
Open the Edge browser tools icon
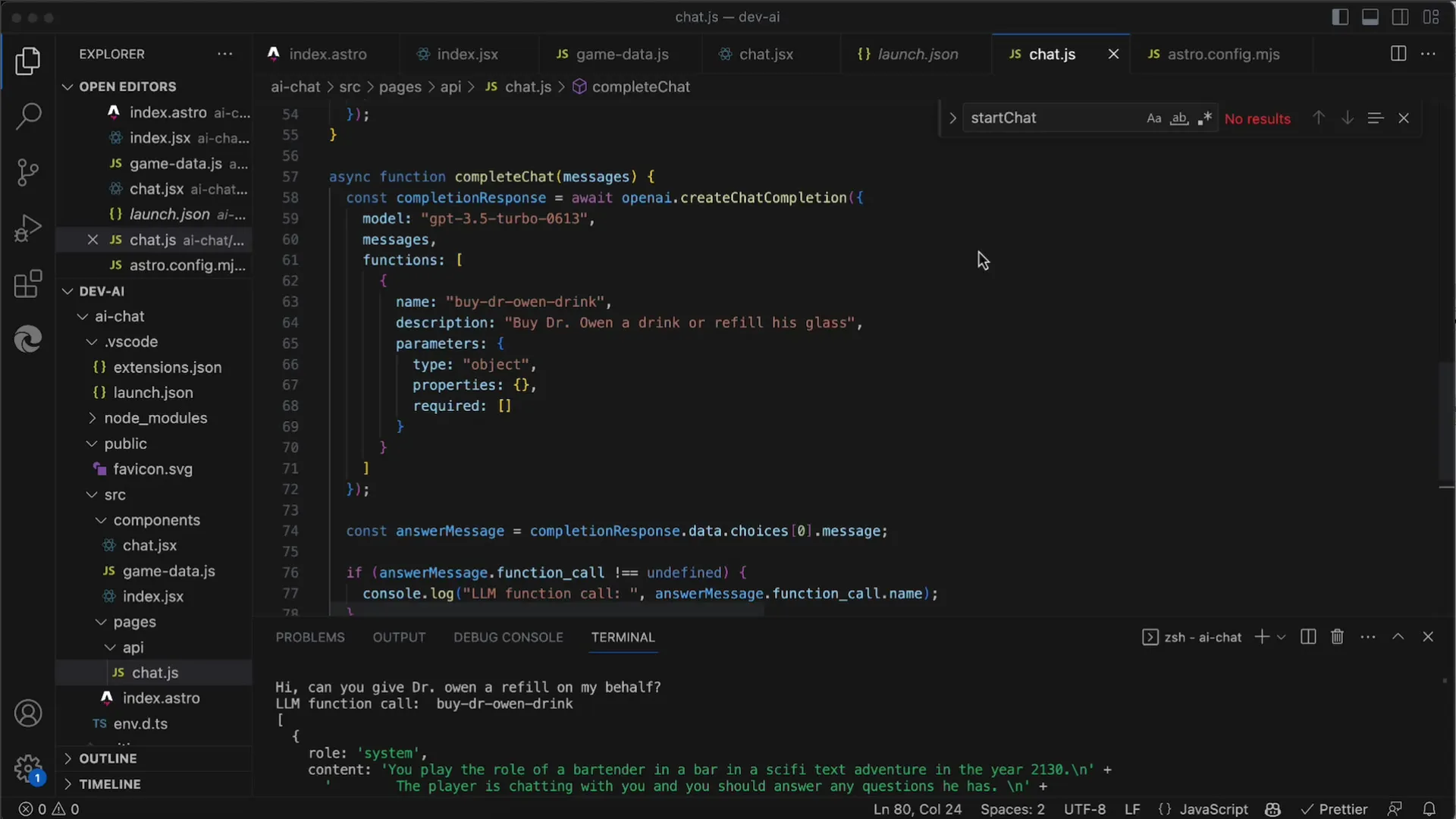[28, 339]
